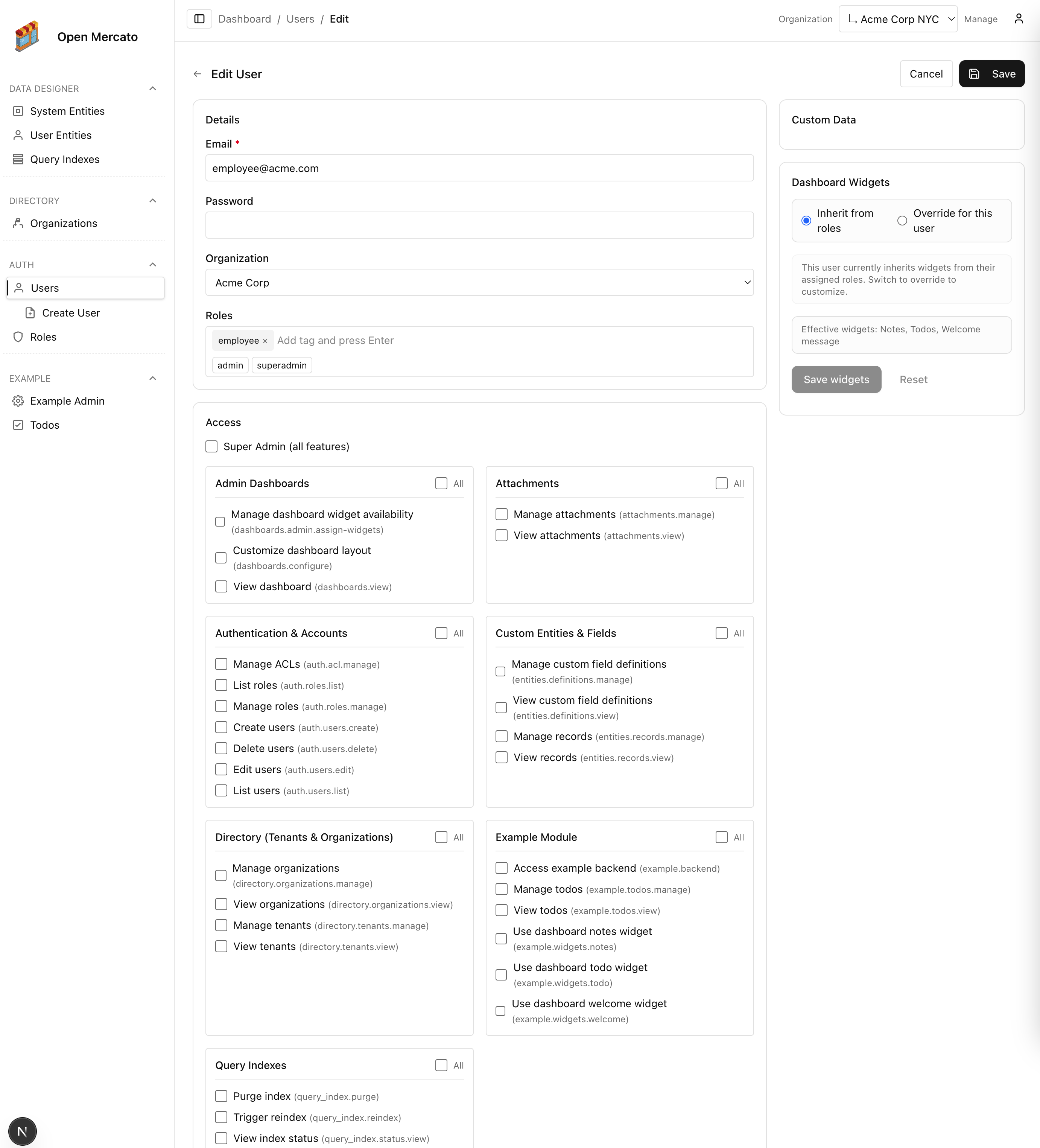Select Override for this user
1040x1148 pixels.
tap(902, 220)
